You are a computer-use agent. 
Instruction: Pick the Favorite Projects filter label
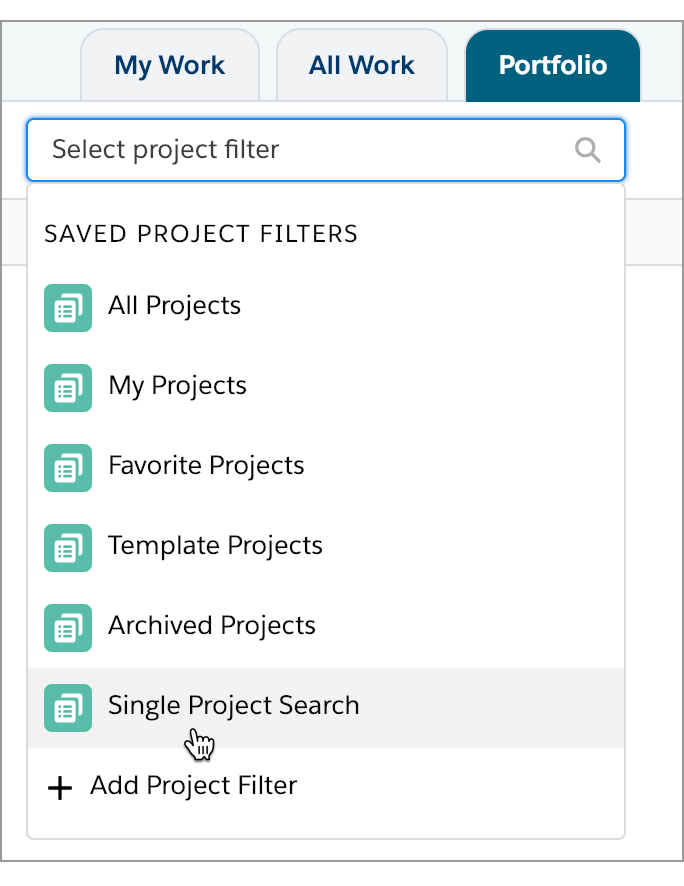(206, 466)
